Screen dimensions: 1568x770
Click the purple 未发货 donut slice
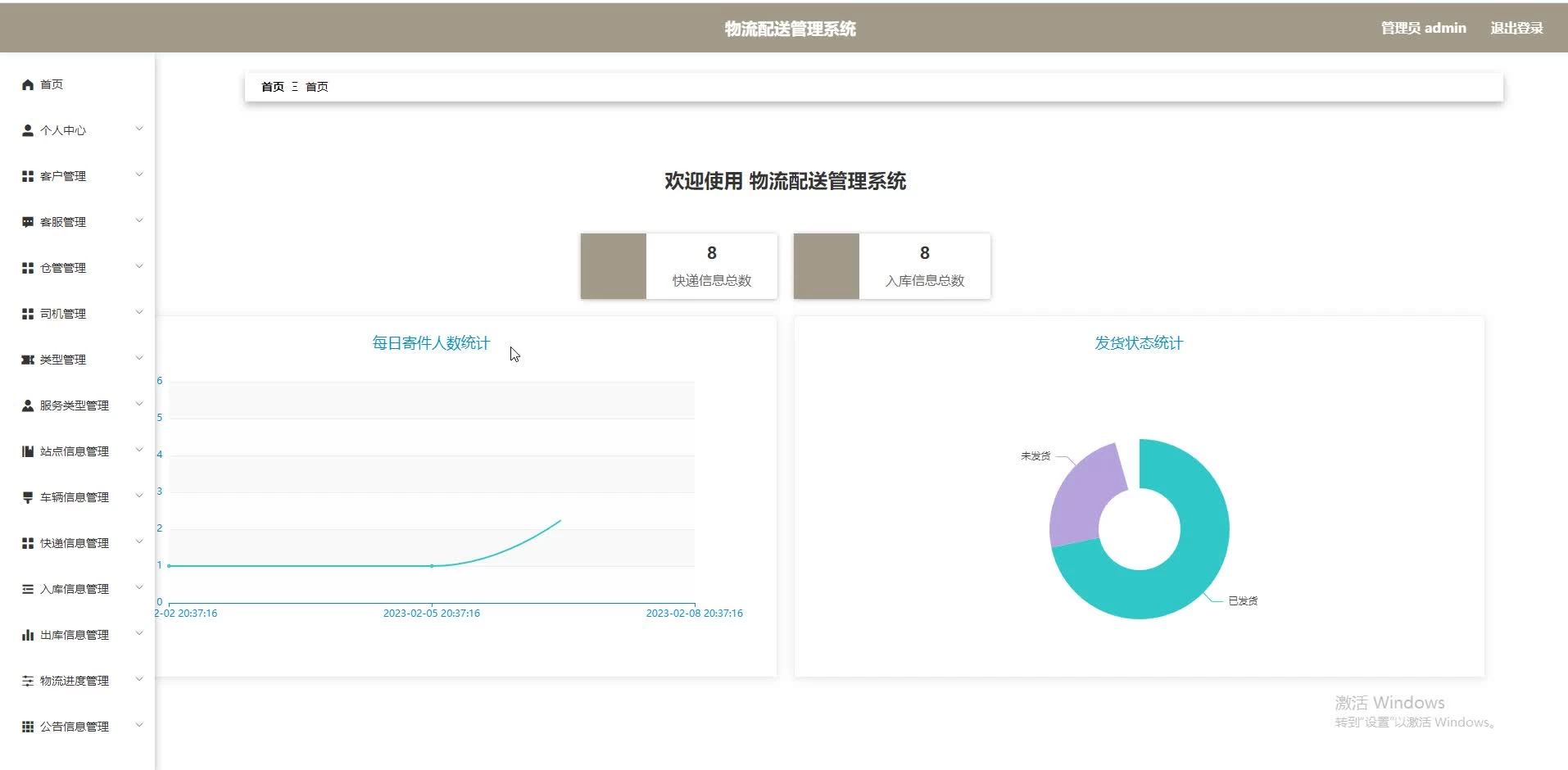(1080, 497)
